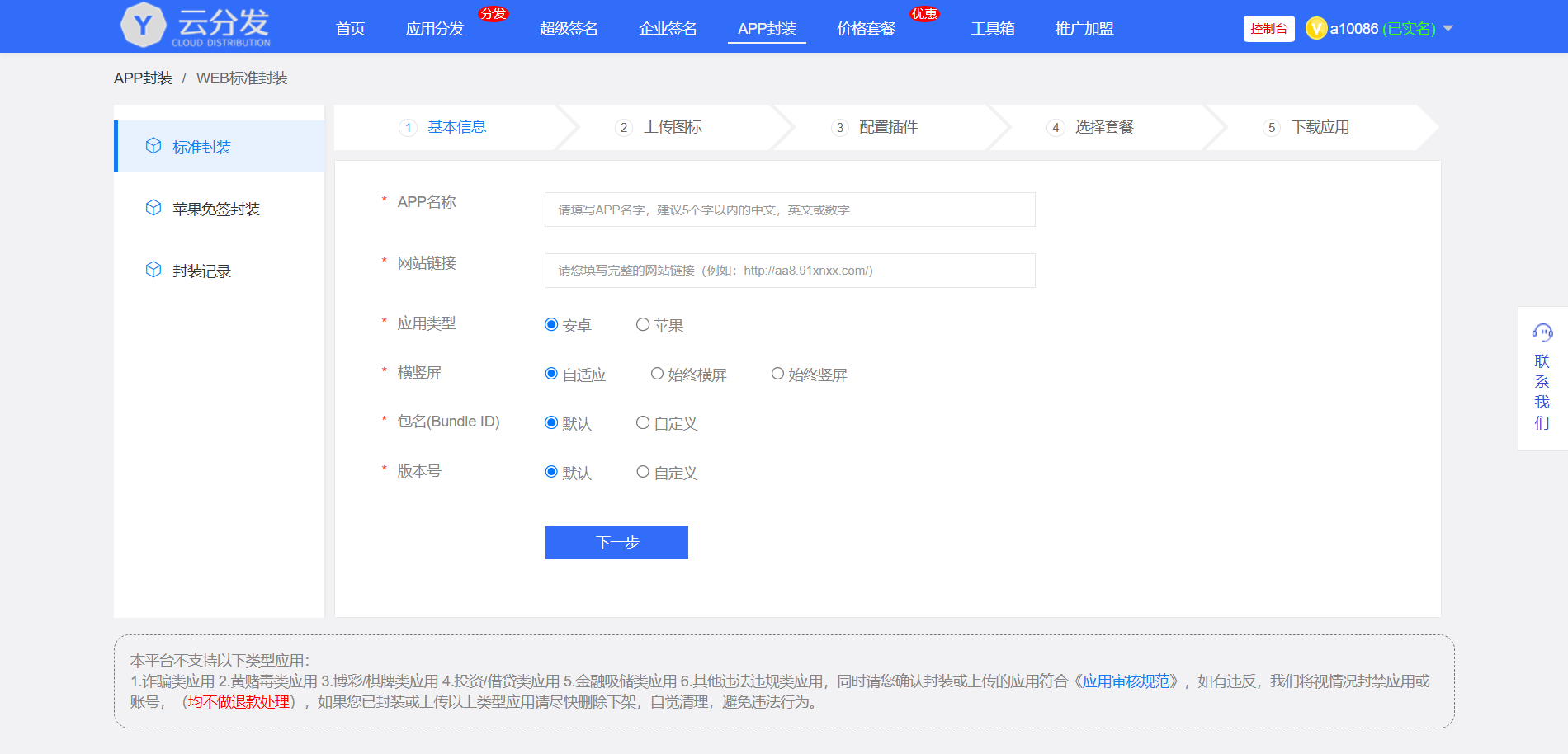Choose 始终横屏 screen orientation
Image resolution: width=1568 pixels, height=754 pixels.
(x=658, y=374)
